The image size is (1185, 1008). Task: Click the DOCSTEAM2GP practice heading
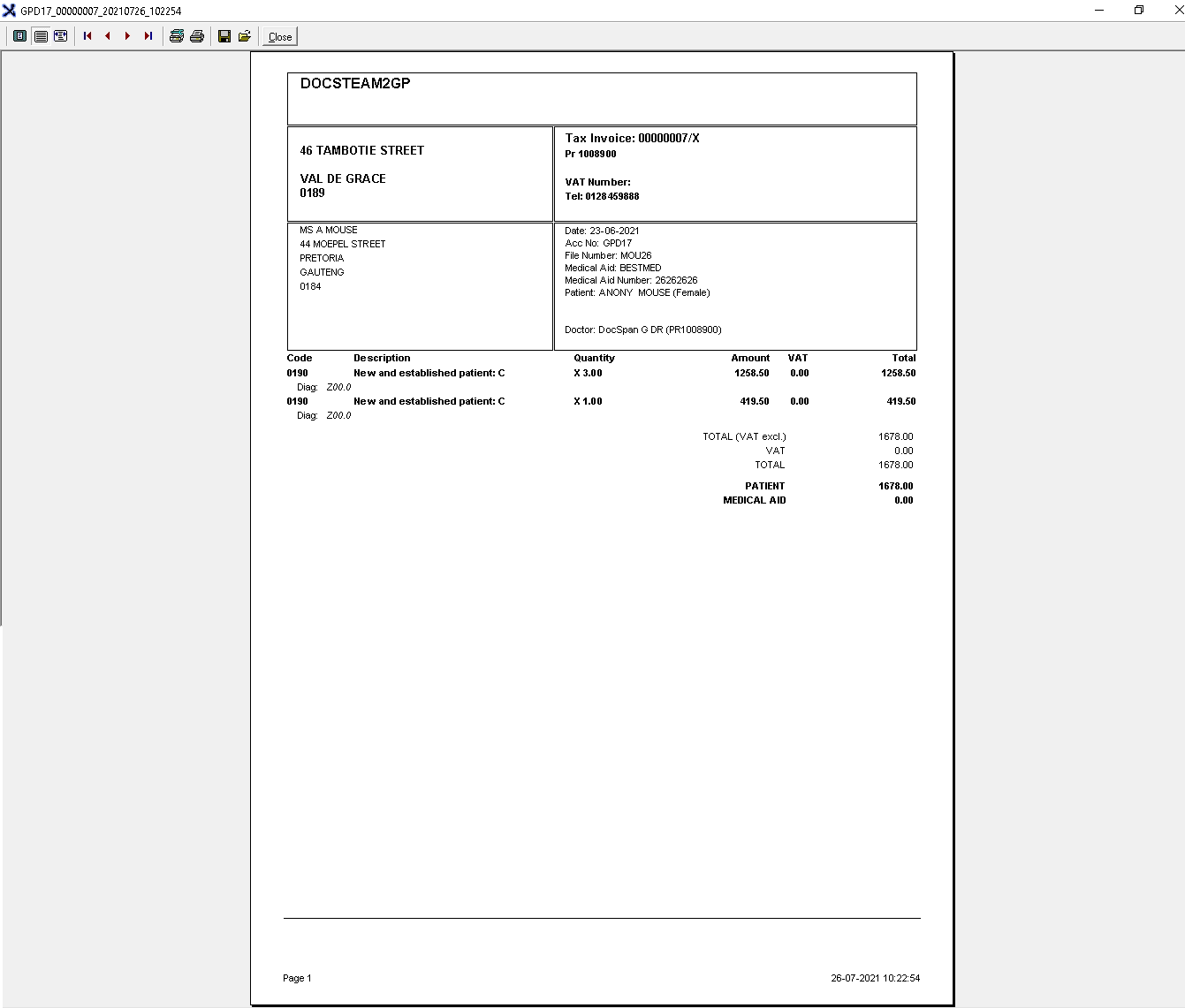pyautogui.click(x=355, y=83)
